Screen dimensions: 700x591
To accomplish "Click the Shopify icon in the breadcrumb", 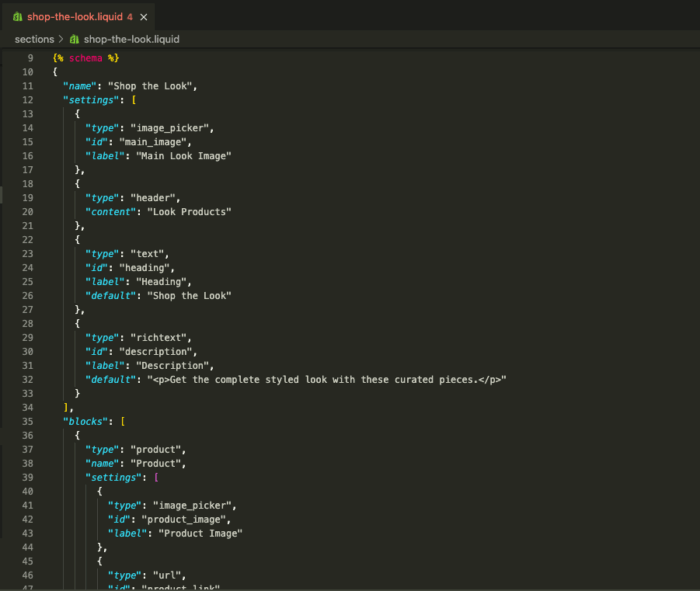I will pyautogui.click(x=74, y=39).
